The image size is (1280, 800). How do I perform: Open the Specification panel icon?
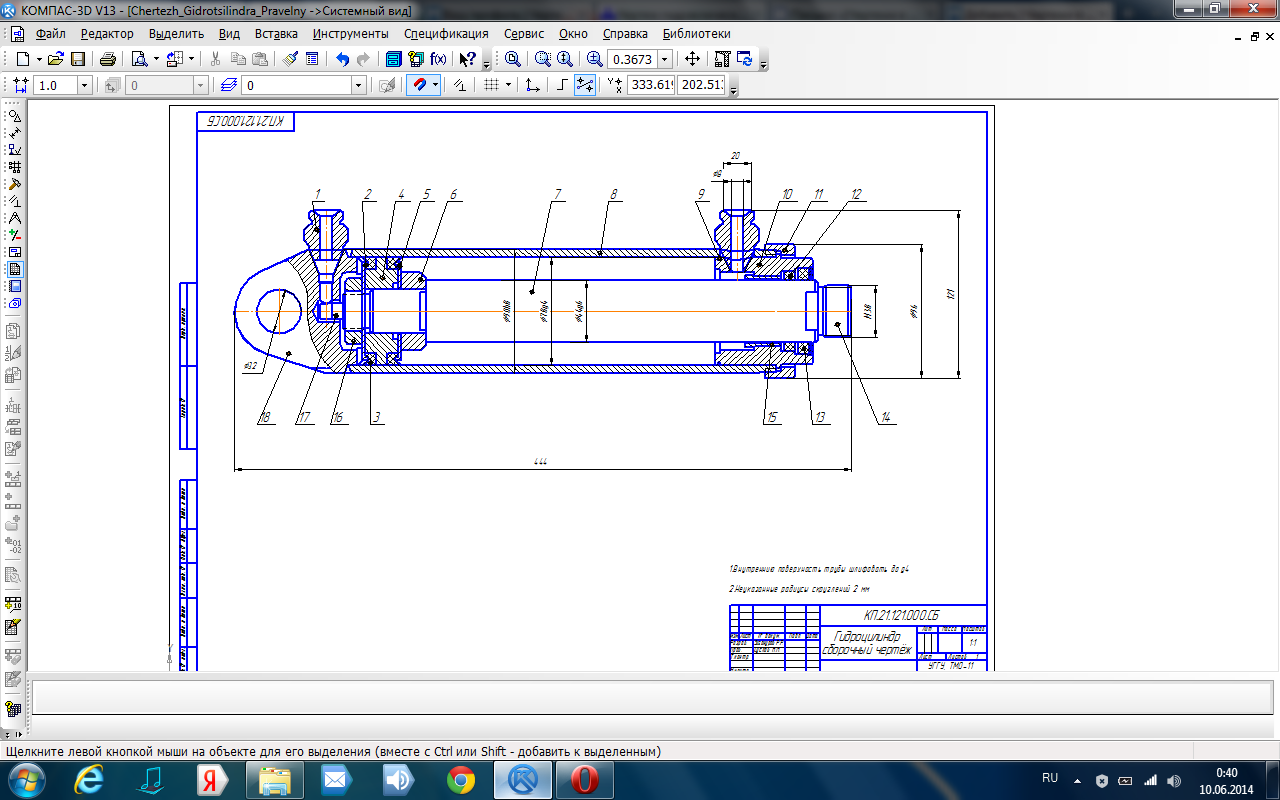(x=14, y=268)
